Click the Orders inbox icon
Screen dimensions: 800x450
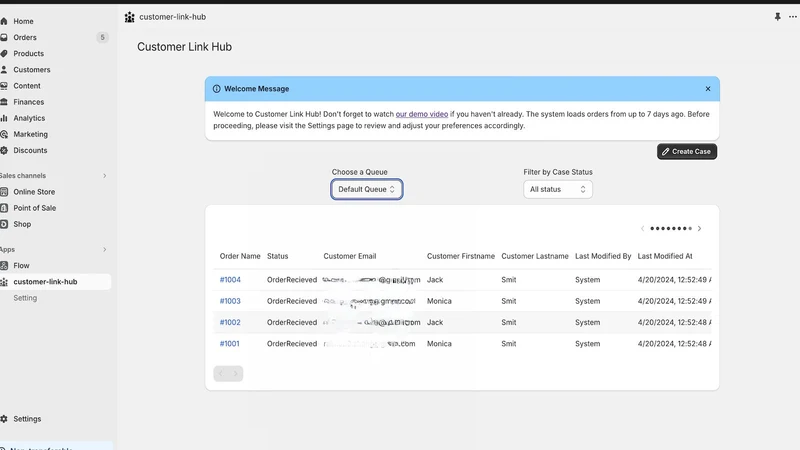(x=4, y=37)
